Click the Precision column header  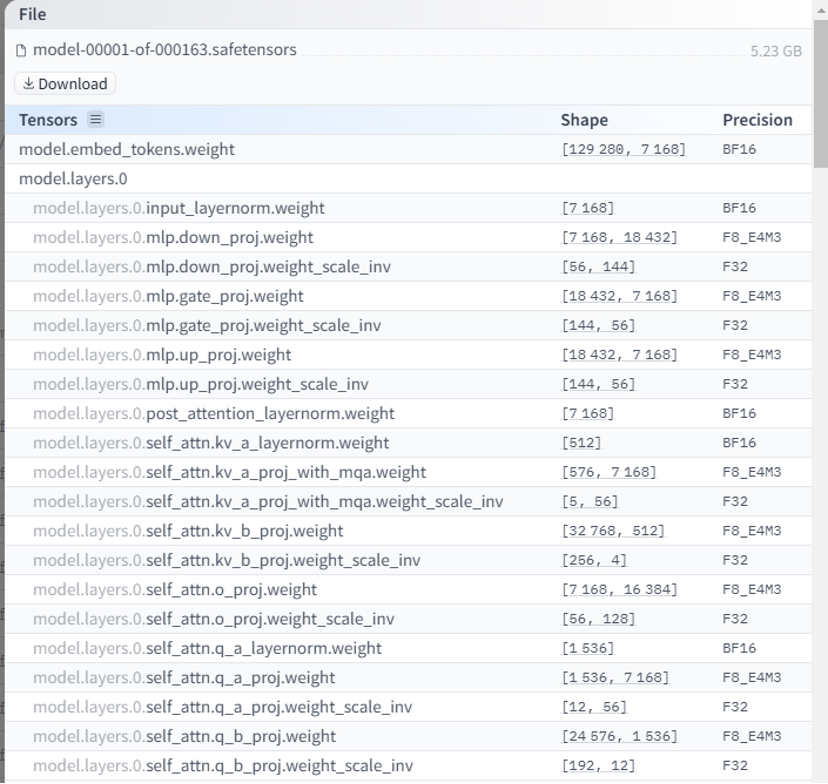(x=757, y=120)
